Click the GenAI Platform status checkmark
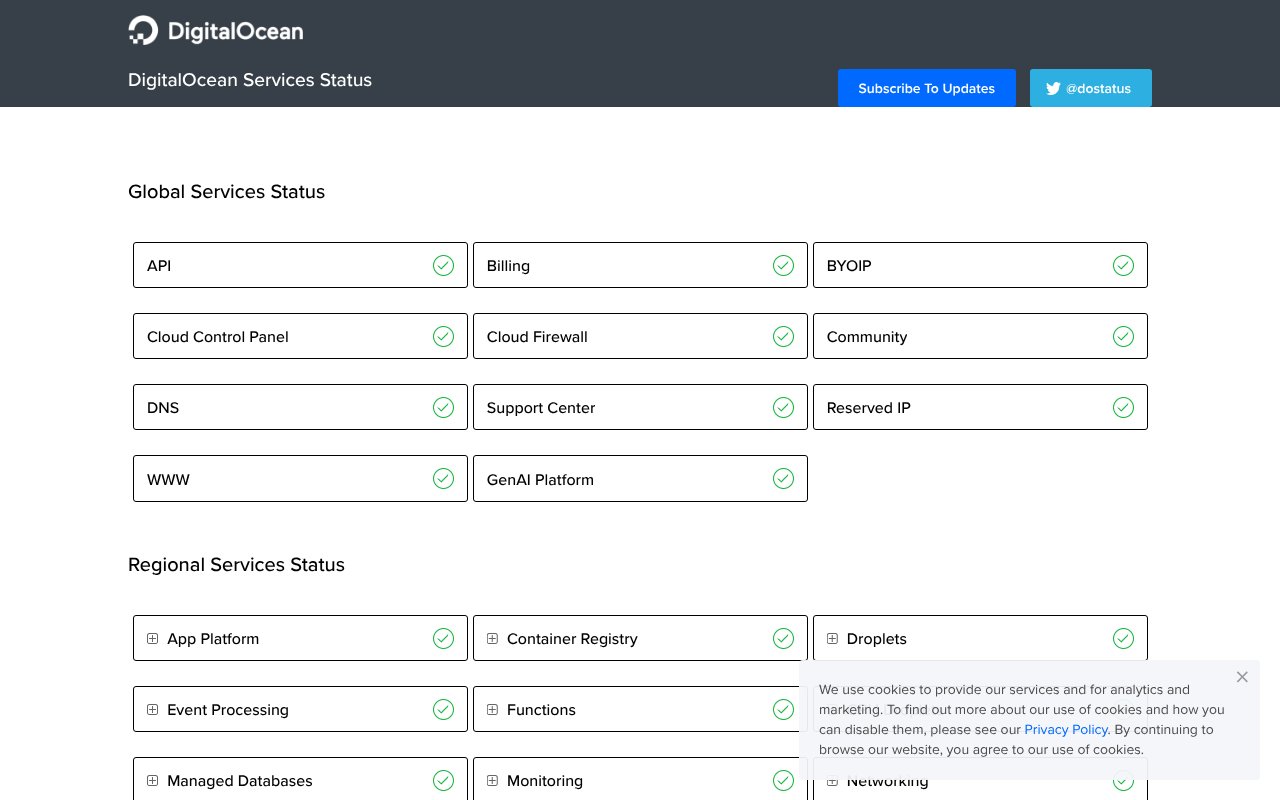The height and width of the screenshot is (800, 1280). tap(783, 479)
